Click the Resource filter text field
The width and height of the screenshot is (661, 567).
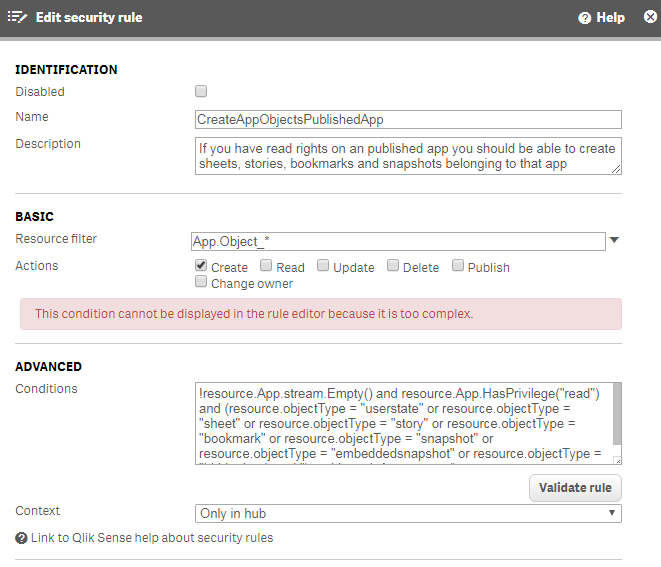[x=398, y=241]
